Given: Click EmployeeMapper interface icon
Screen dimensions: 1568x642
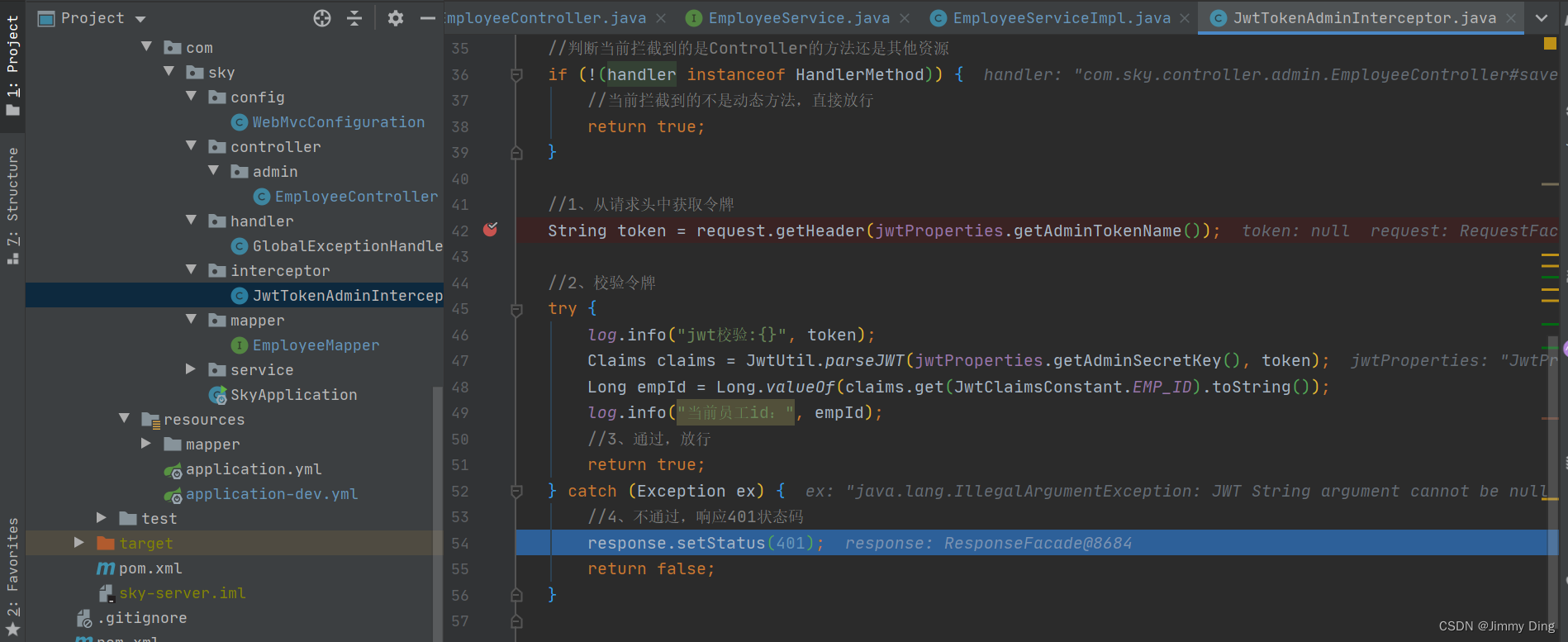Looking at the screenshot, I should click(x=240, y=345).
